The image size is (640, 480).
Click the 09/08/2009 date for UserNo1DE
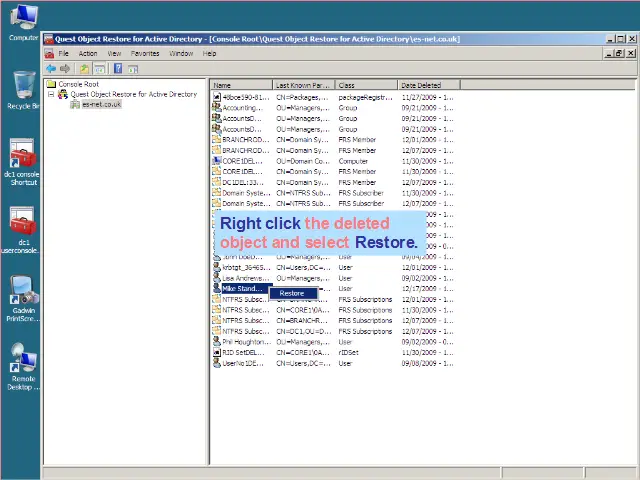(x=427, y=363)
